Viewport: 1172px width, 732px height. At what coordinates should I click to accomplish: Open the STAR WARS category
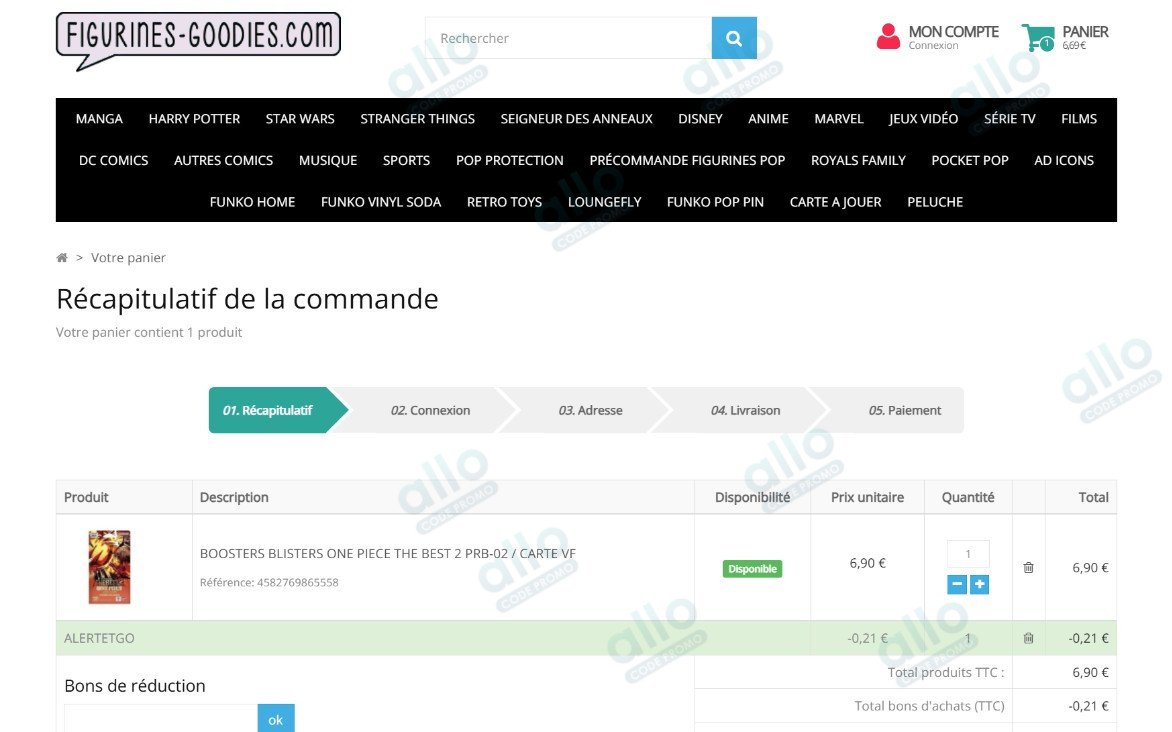tap(300, 119)
